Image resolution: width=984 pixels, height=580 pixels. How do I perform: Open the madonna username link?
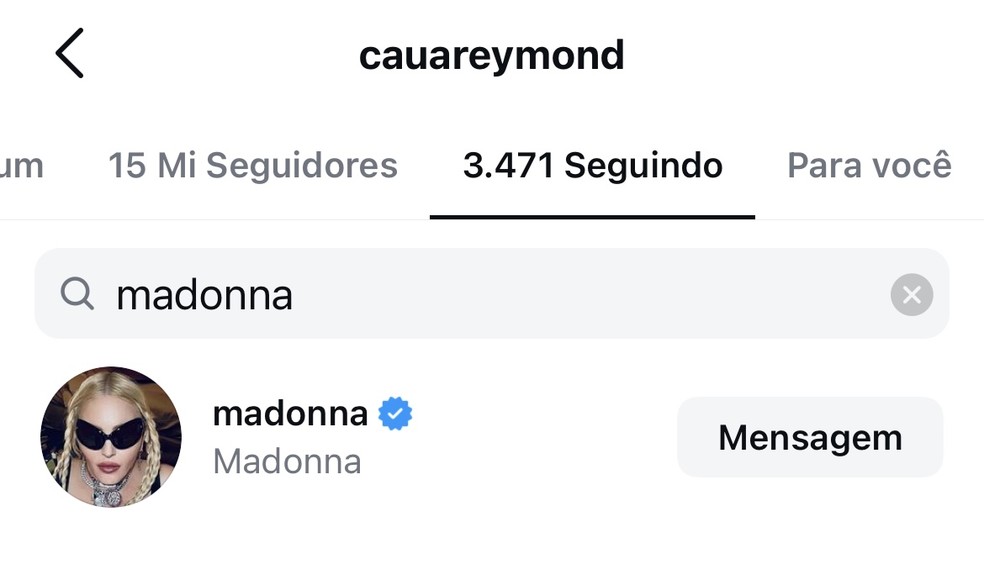pos(290,414)
